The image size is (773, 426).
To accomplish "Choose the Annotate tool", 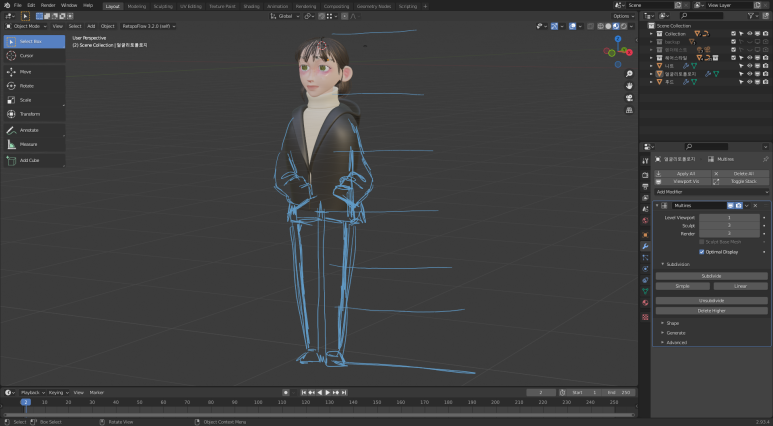I will 34,130.
